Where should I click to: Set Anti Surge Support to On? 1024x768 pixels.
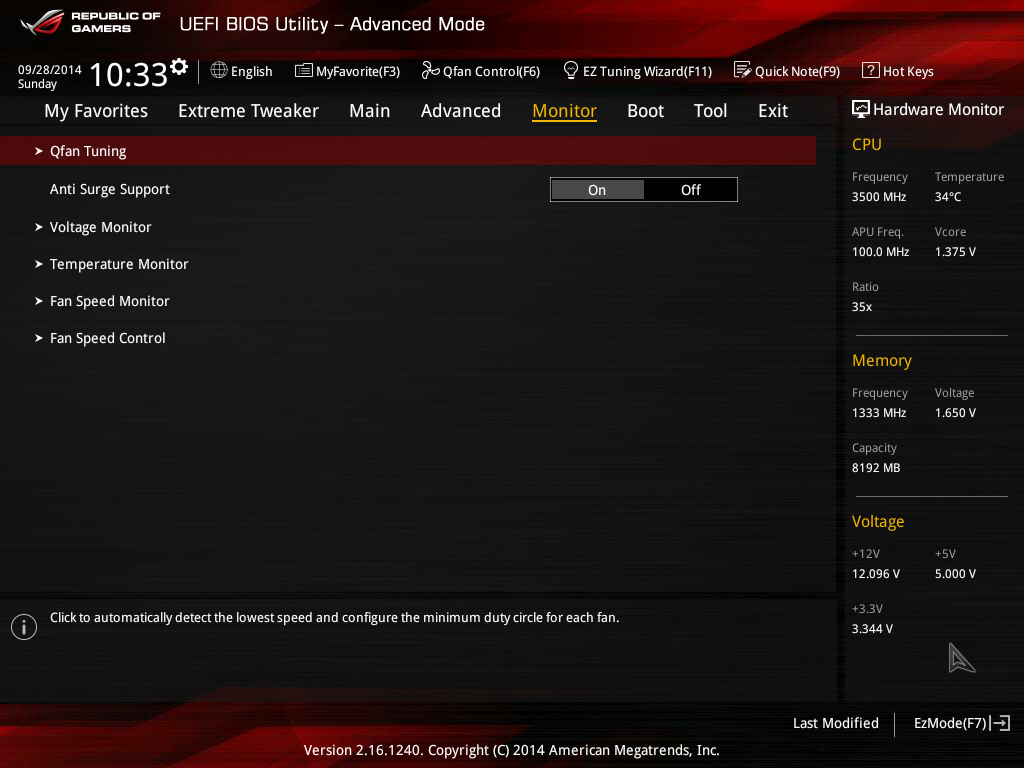(598, 190)
